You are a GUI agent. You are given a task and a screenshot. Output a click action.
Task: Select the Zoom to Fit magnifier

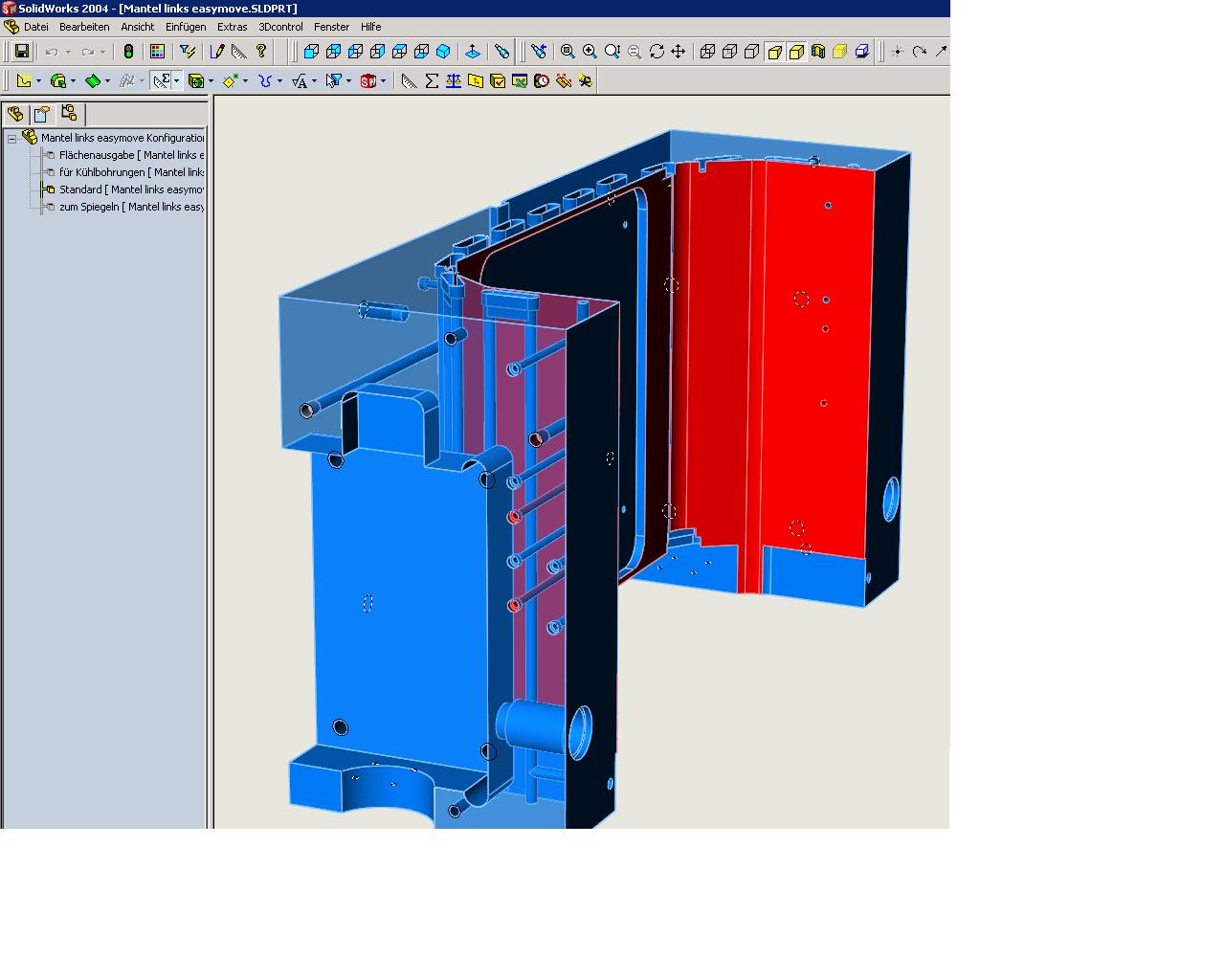568,52
